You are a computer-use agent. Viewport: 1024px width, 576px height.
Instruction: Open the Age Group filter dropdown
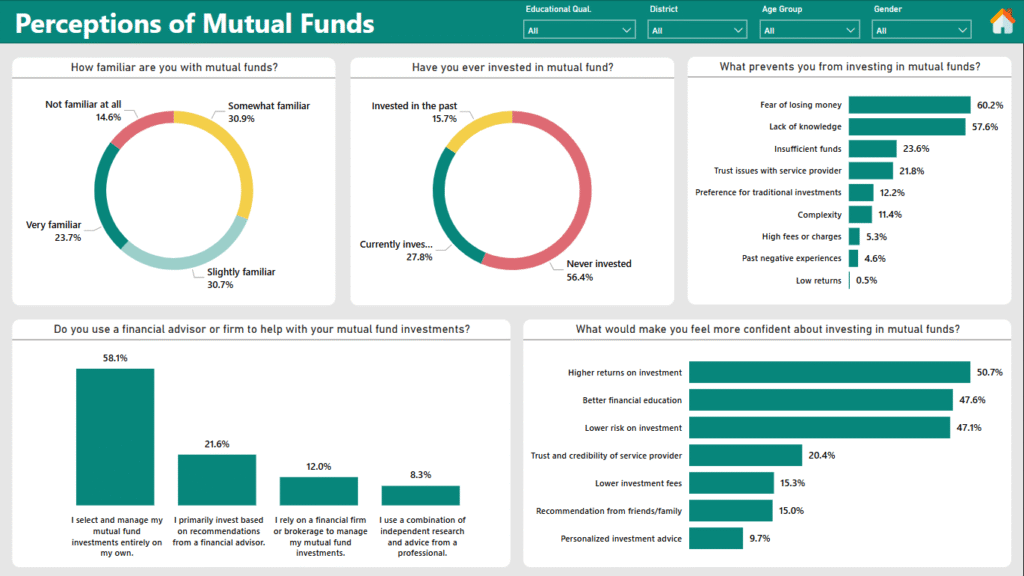click(x=810, y=28)
